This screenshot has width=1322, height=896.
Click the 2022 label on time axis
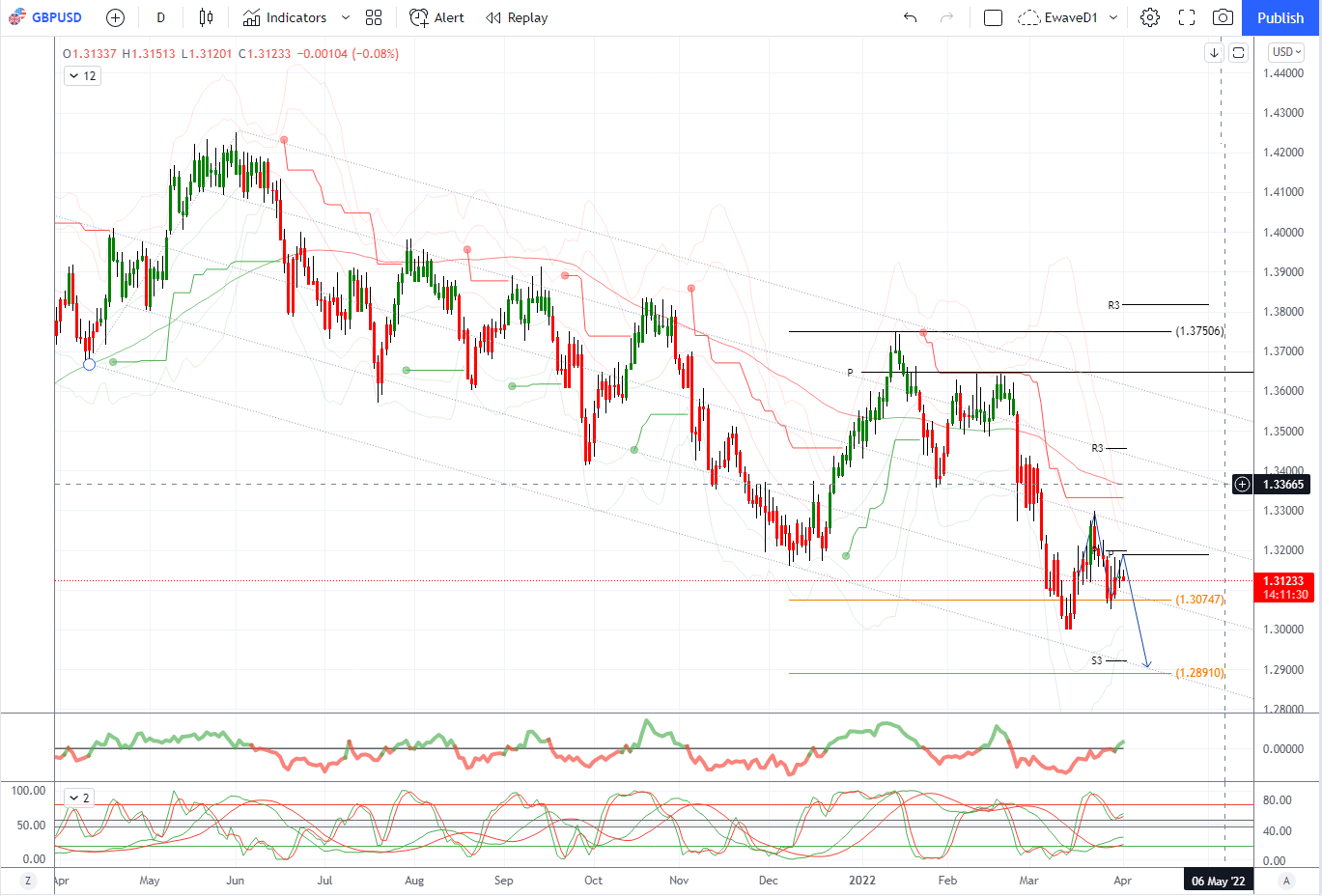862,881
